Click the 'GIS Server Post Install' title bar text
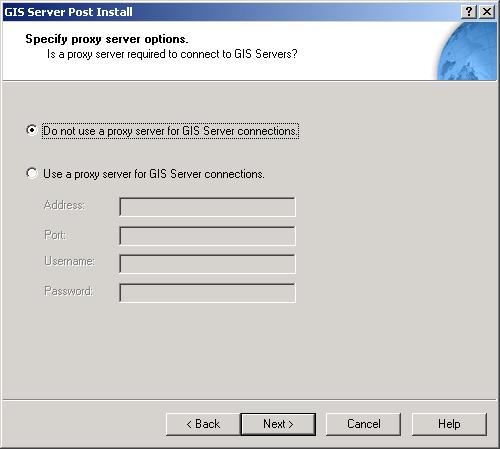 68,12
